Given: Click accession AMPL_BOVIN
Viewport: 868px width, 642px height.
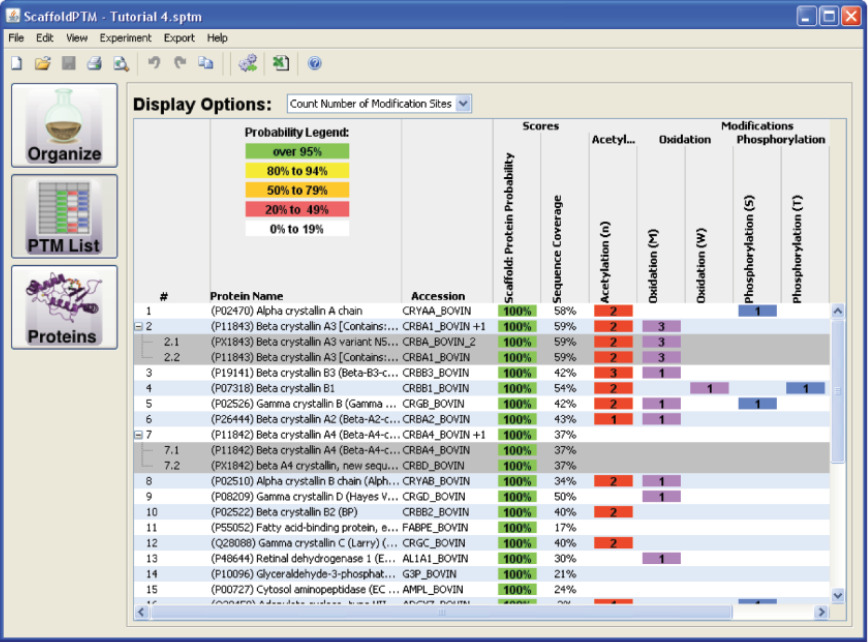Looking at the screenshot, I should point(433,590).
